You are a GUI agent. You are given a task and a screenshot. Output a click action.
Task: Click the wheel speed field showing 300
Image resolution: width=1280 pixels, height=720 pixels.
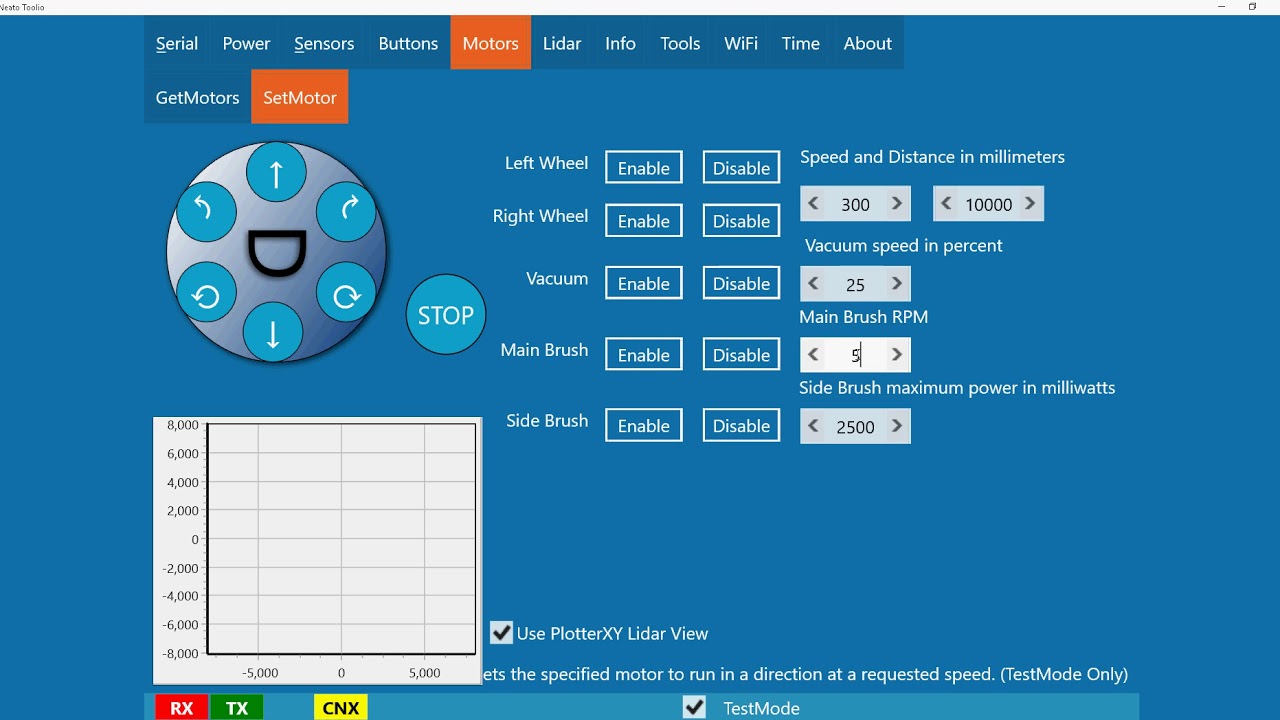855,204
